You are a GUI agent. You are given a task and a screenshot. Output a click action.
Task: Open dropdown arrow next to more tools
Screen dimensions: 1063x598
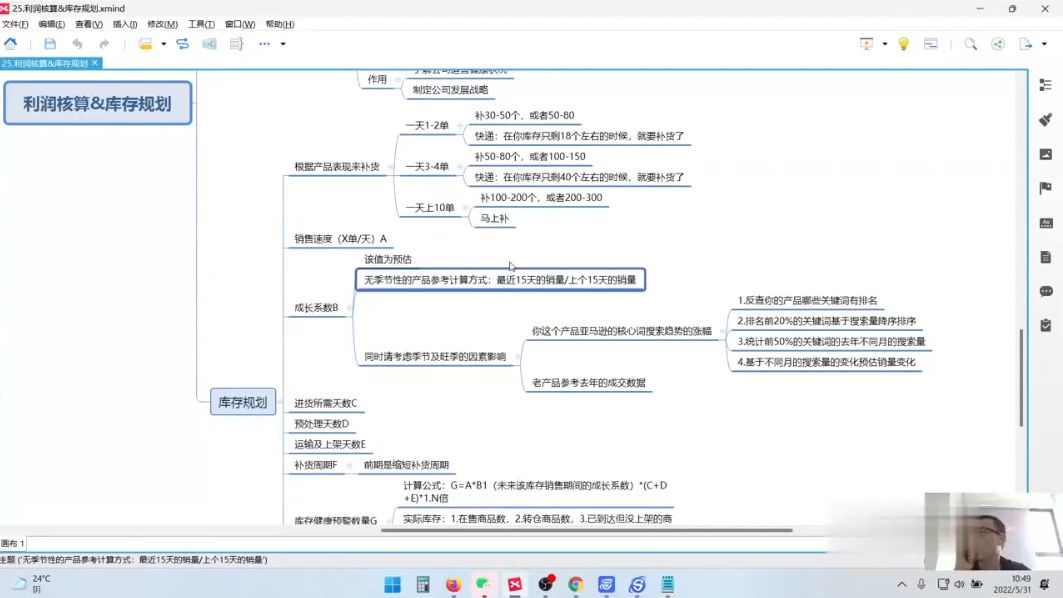(x=283, y=44)
